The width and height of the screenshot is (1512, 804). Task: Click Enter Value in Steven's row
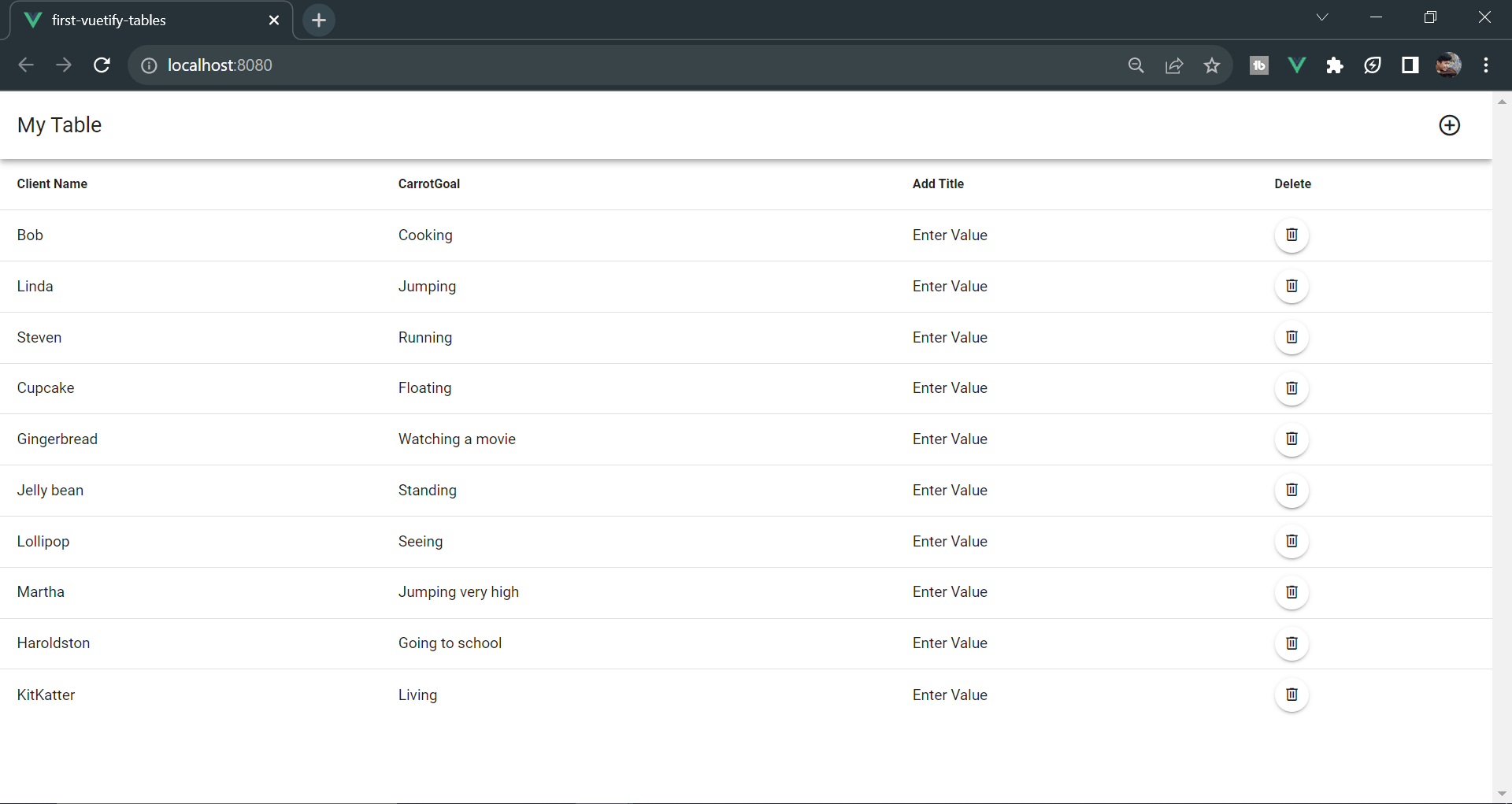coord(950,337)
